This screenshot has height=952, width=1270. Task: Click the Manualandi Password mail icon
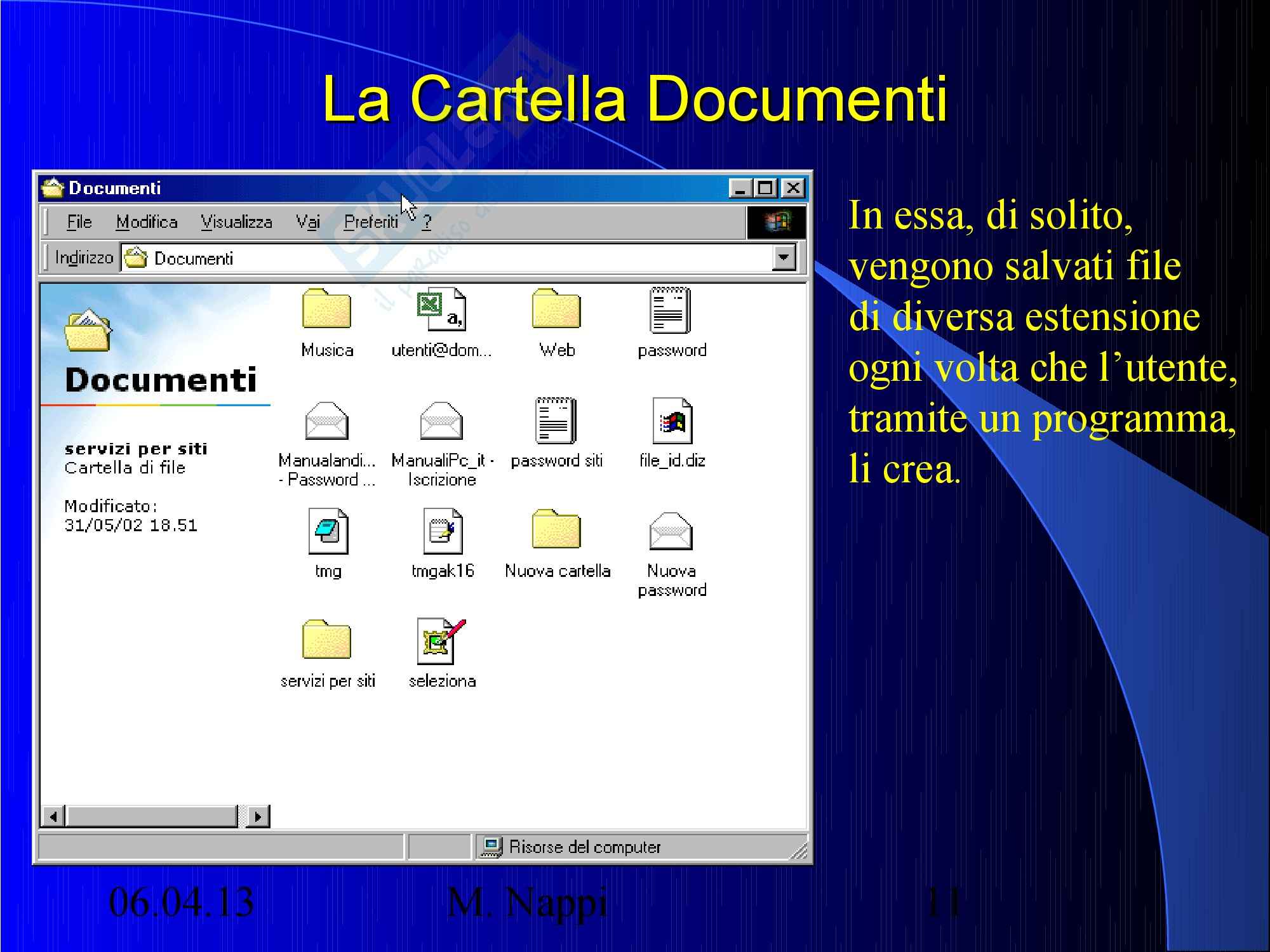[326, 421]
